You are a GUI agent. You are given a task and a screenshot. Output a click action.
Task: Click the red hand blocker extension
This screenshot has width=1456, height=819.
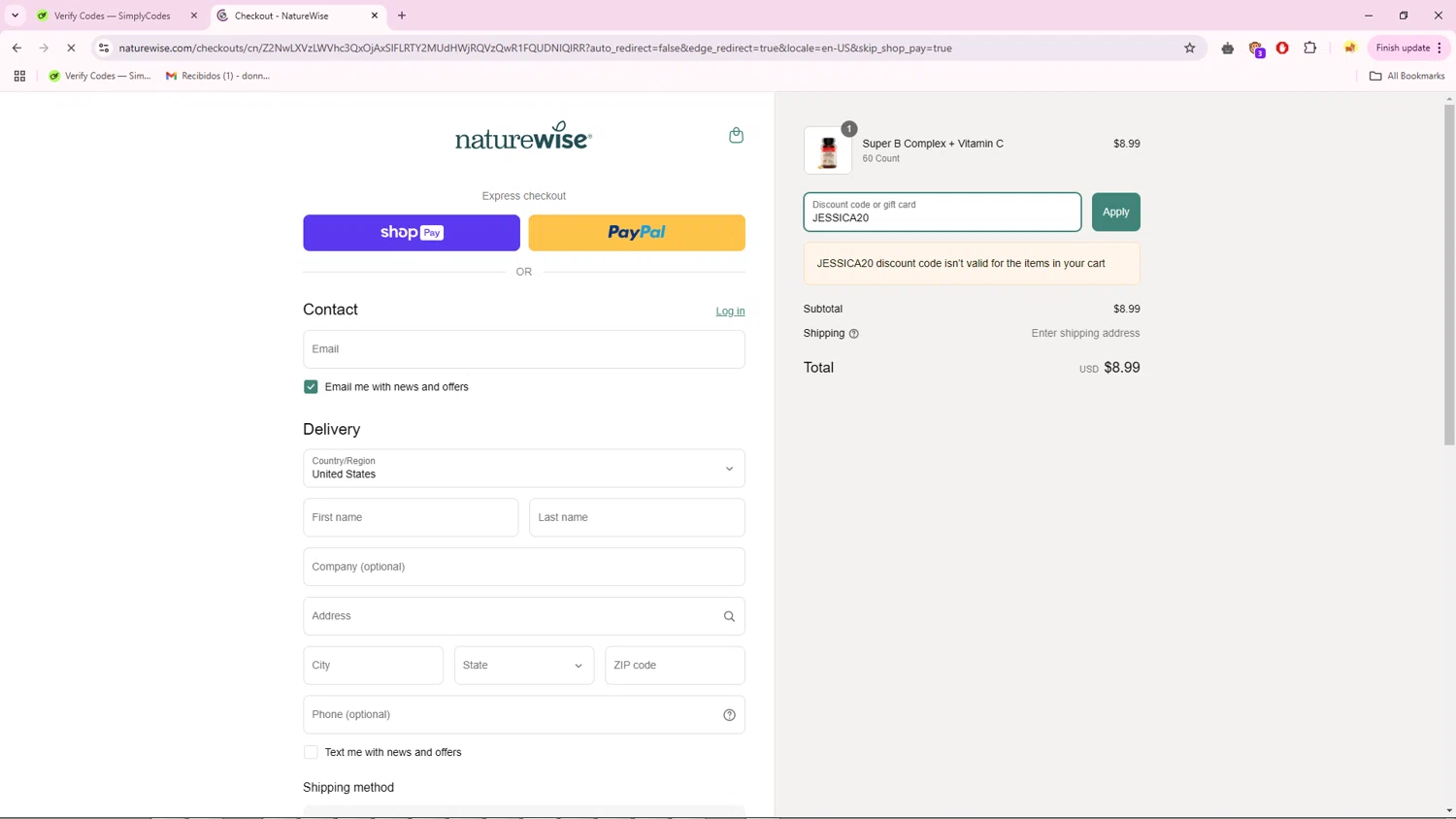(x=1282, y=48)
